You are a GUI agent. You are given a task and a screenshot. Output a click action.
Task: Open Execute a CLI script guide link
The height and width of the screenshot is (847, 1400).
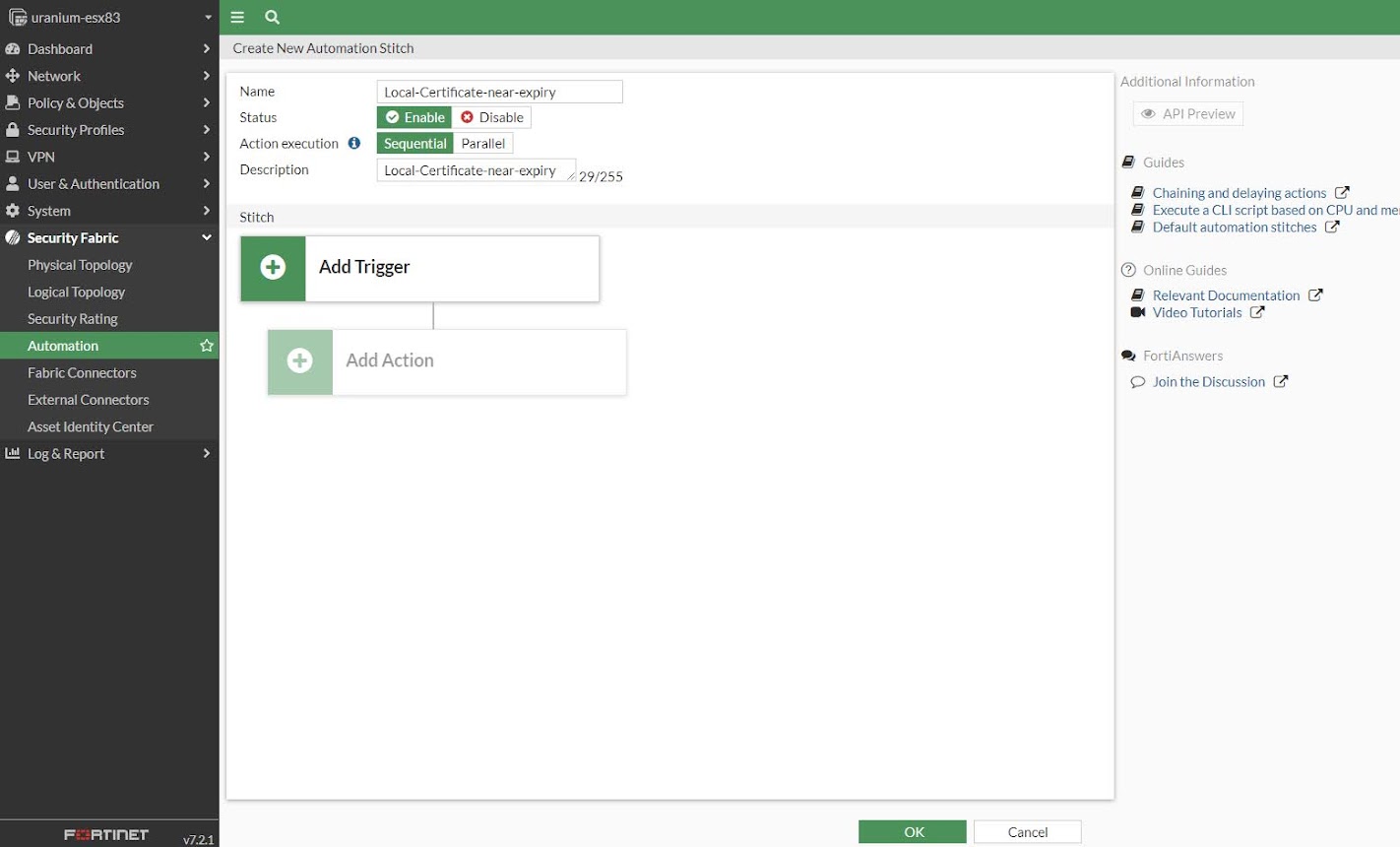pyautogui.click(x=1276, y=210)
